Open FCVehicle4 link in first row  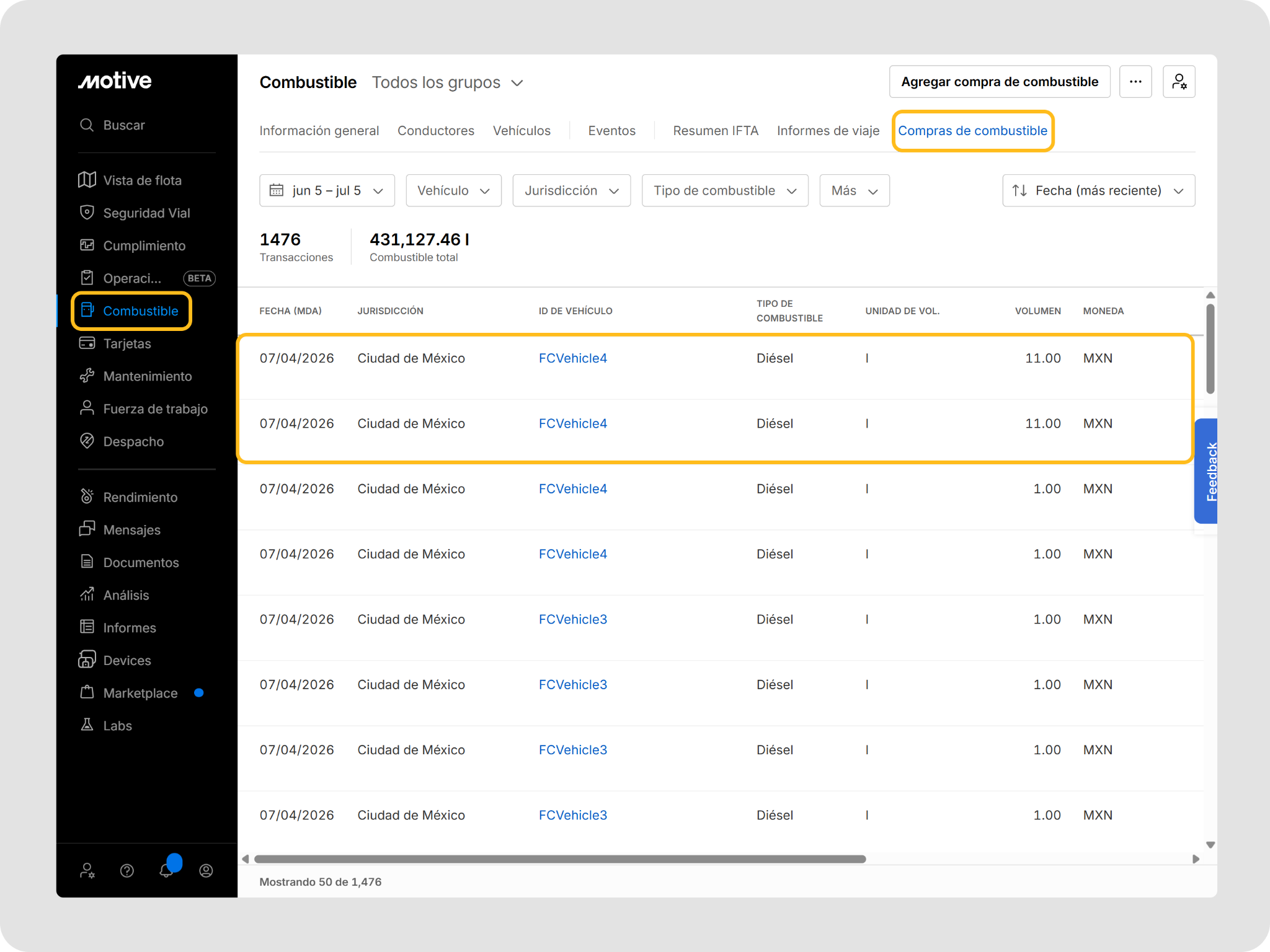click(572, 358)
